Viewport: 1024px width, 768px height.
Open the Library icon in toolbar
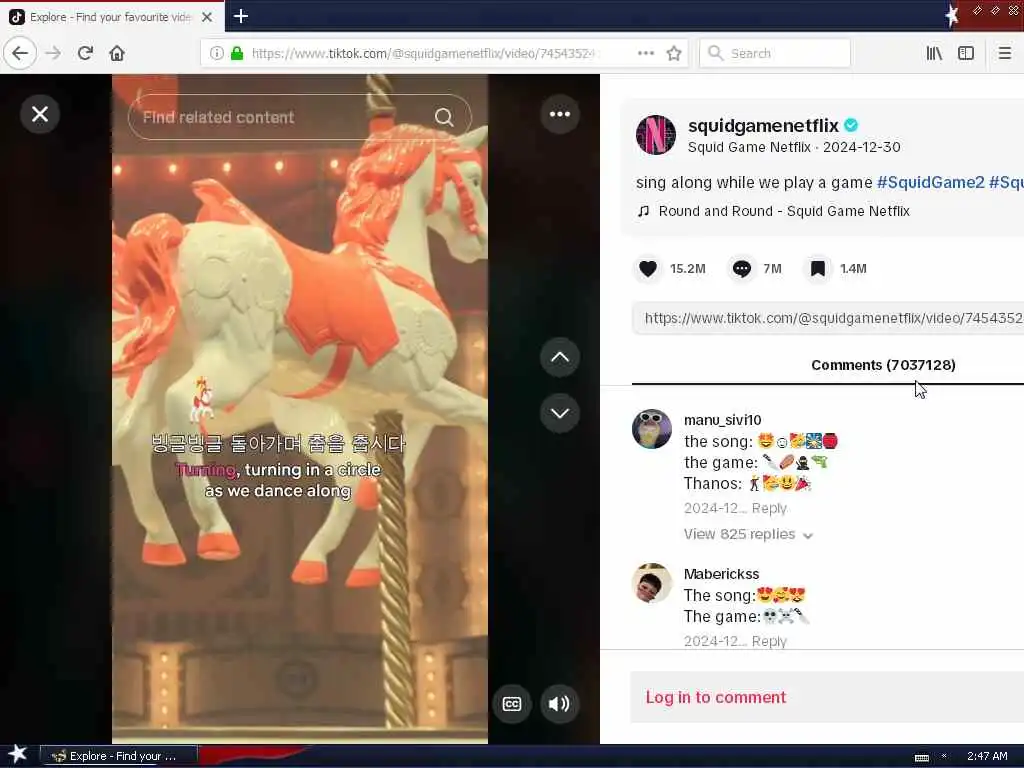(934, 53)
